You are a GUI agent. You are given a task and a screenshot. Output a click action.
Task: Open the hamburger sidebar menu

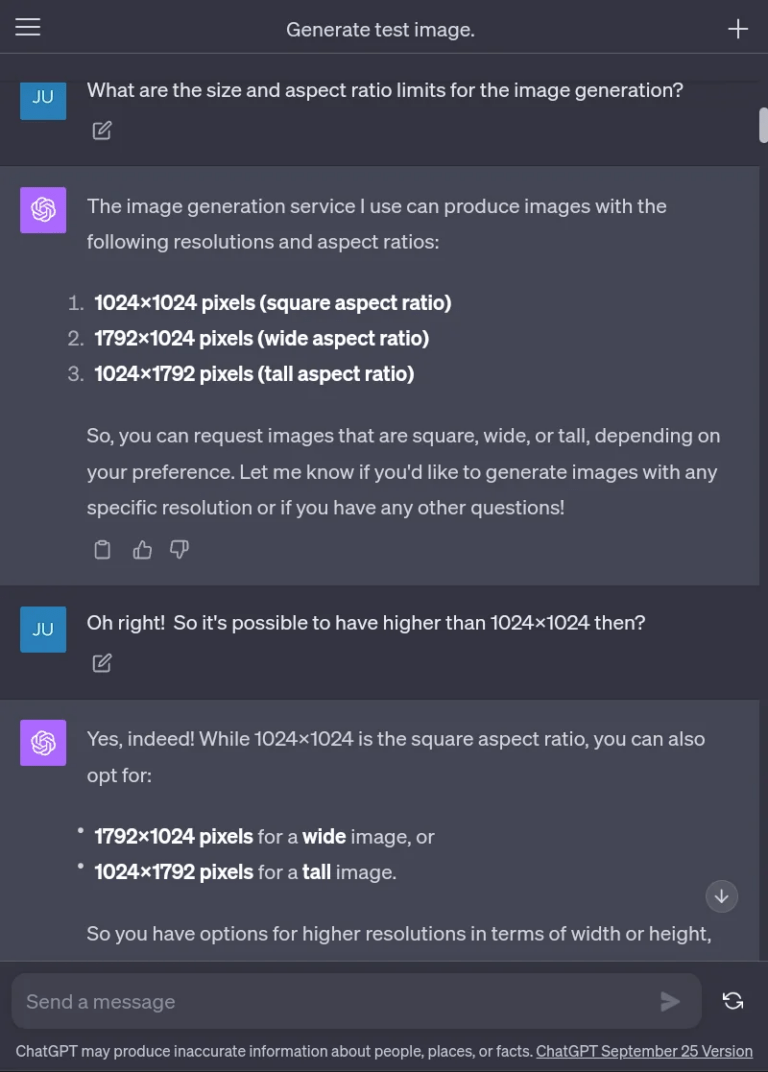click(x=28, y=28)
